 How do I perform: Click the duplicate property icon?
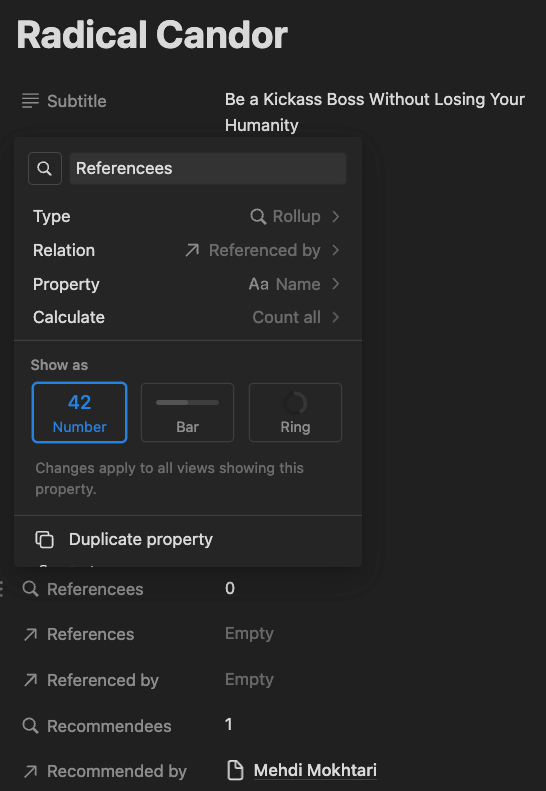(44, 539)
